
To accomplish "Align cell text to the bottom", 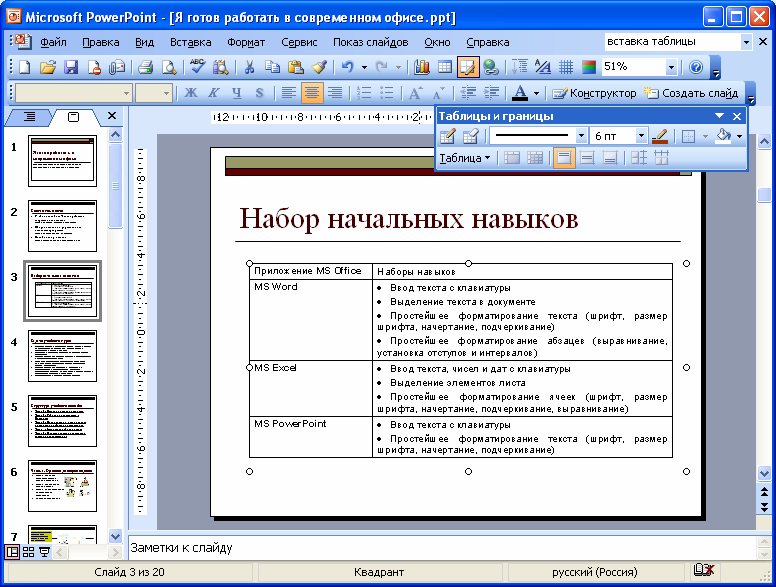I will (x=610, y=158).
